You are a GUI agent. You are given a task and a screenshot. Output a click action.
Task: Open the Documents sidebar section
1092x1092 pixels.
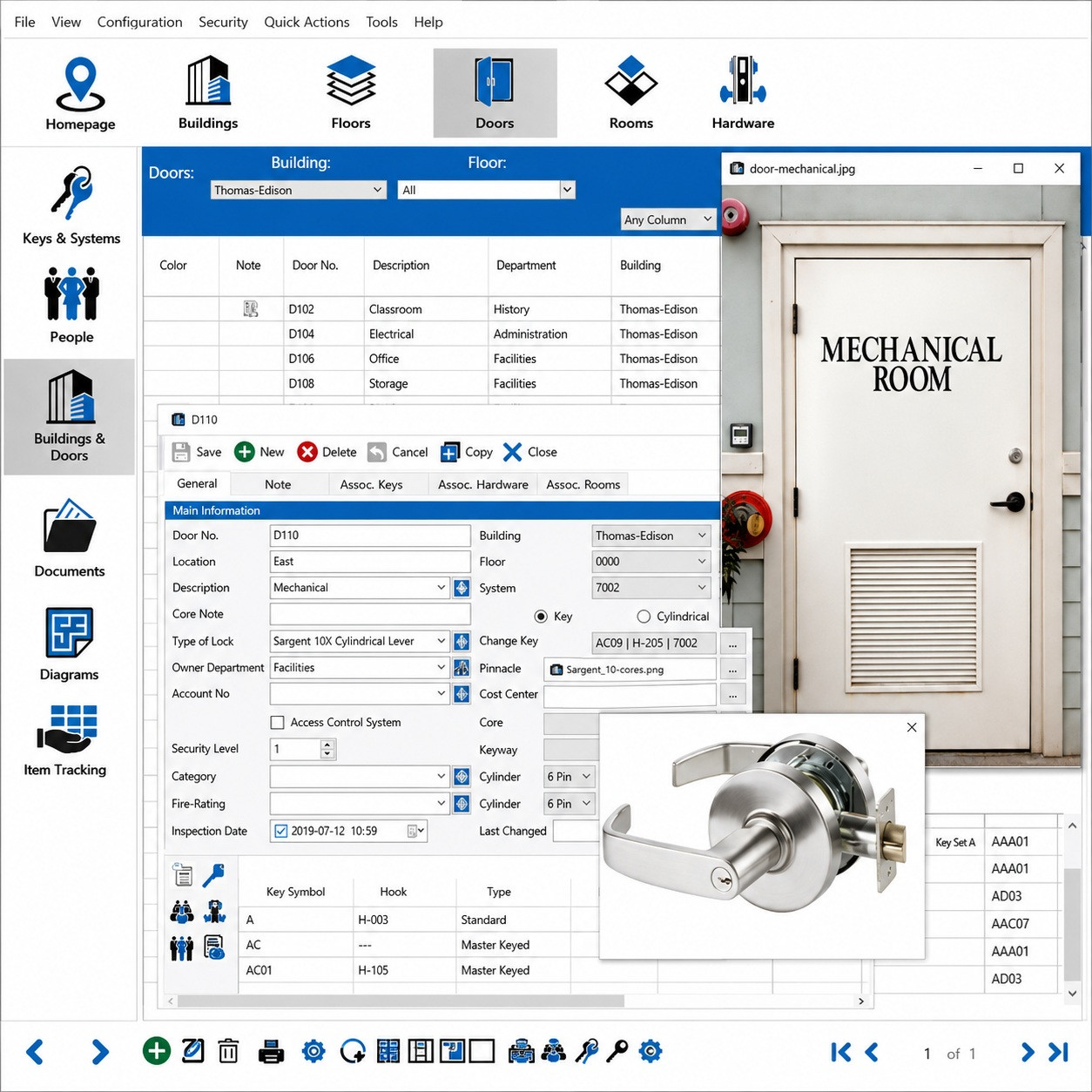(x=70, y=537)
